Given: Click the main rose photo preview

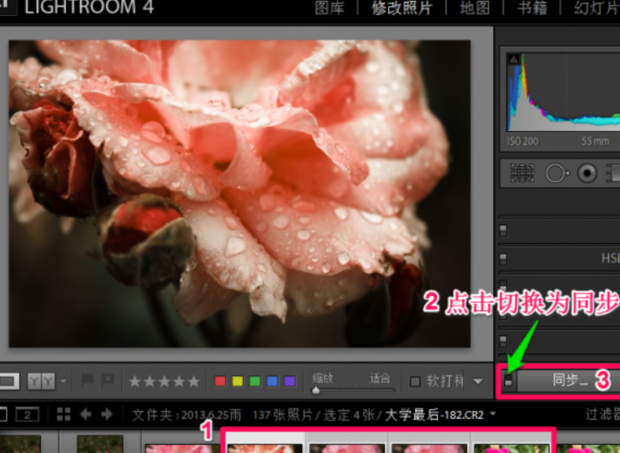Looking at the screenshot, I should click(240, 194).
